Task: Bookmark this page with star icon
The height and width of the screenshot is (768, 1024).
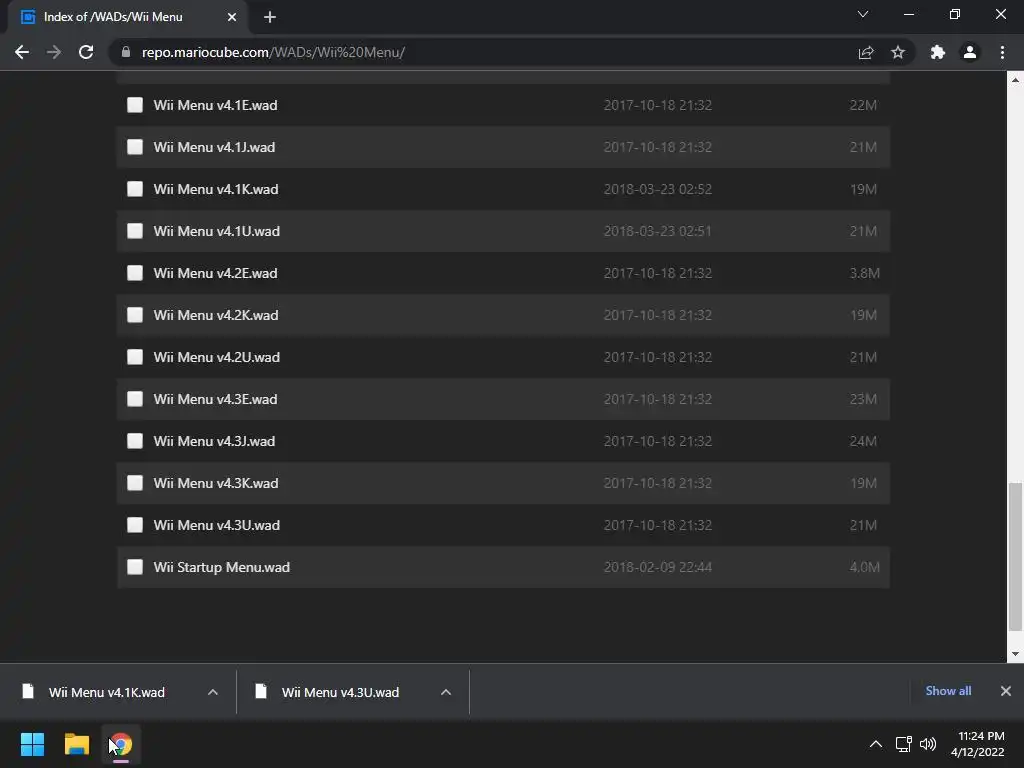Action: (898, 52)
